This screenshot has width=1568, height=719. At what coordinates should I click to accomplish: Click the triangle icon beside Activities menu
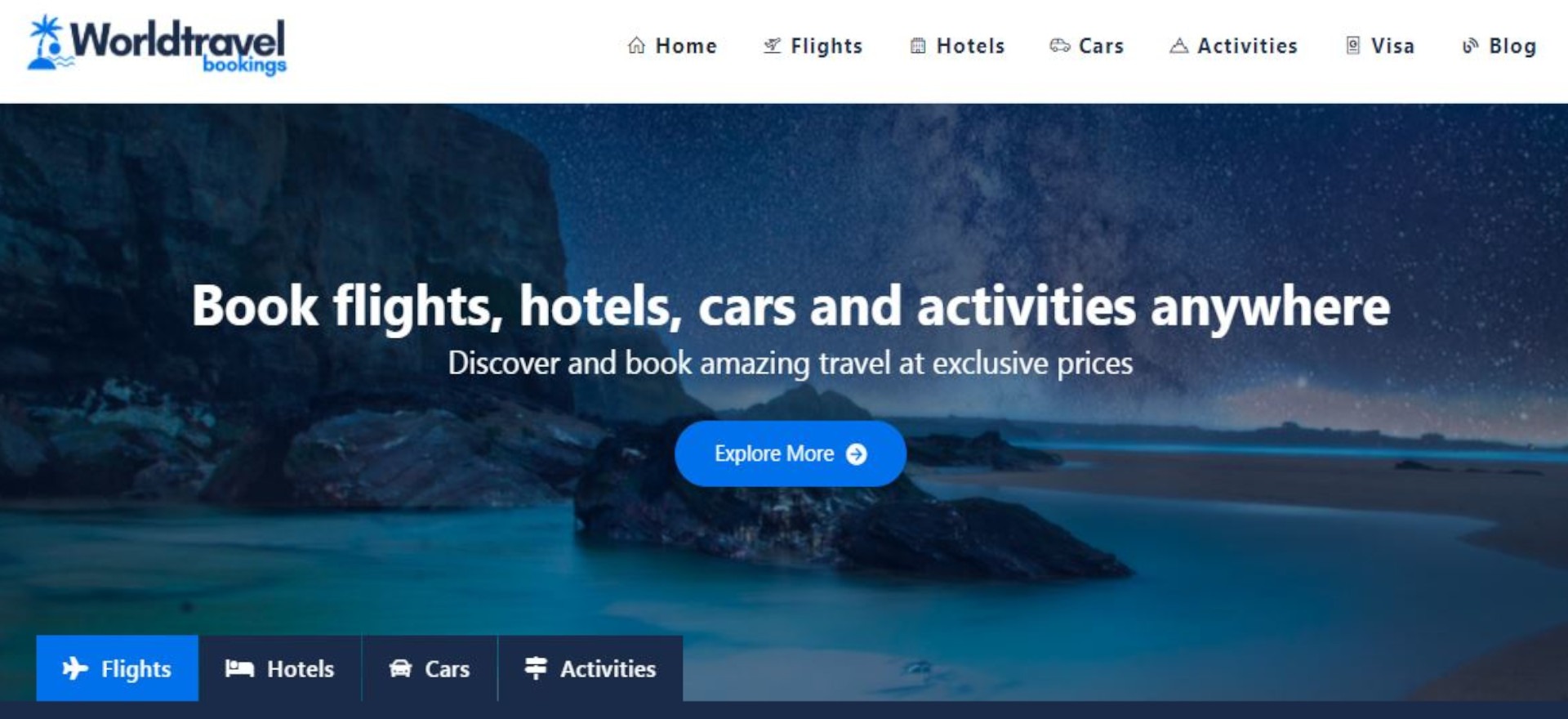(1178, 46)
